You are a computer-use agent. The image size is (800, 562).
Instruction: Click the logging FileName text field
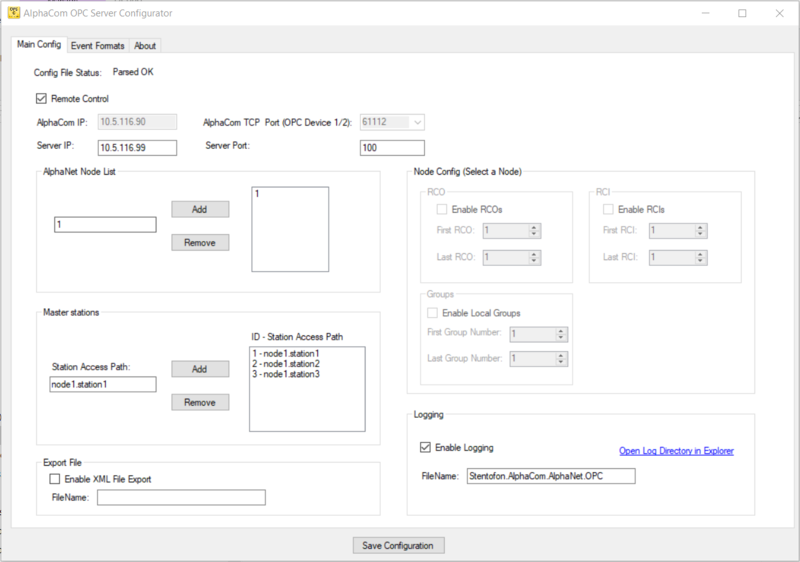pyautogui.click(x=550, y=476)
